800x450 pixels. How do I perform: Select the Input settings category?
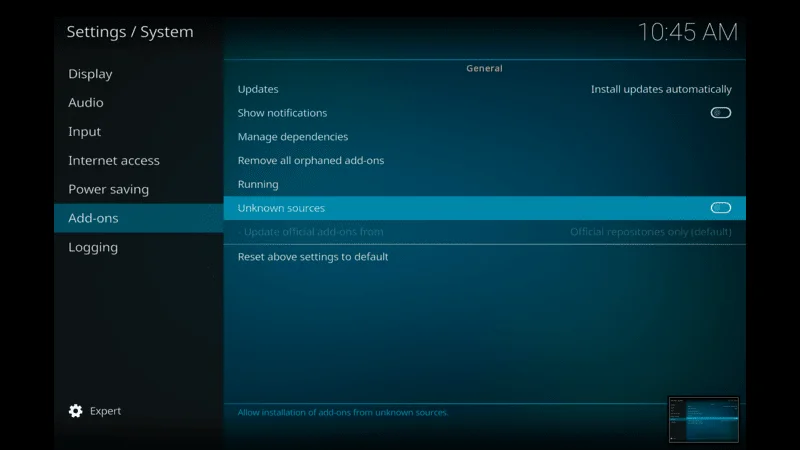(x=138, y=132)
